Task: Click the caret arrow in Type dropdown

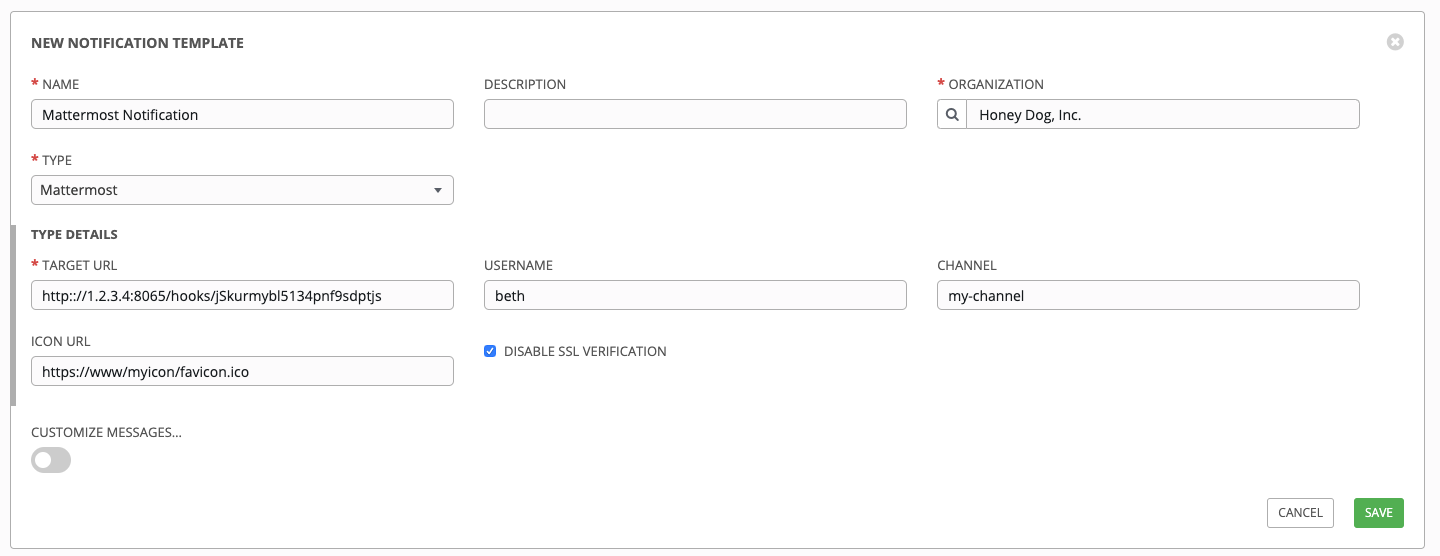Action: [x=437, y=190]
